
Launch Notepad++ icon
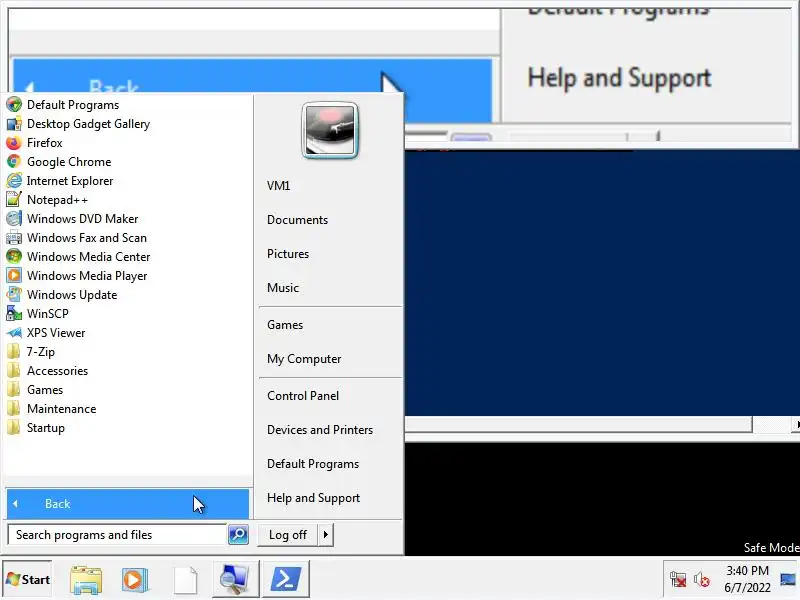14,199
